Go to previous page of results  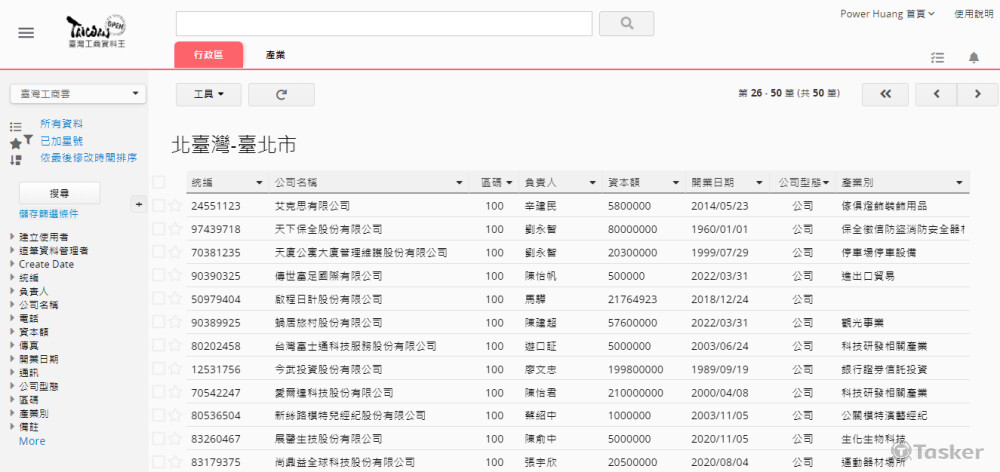tap(936, 94)
